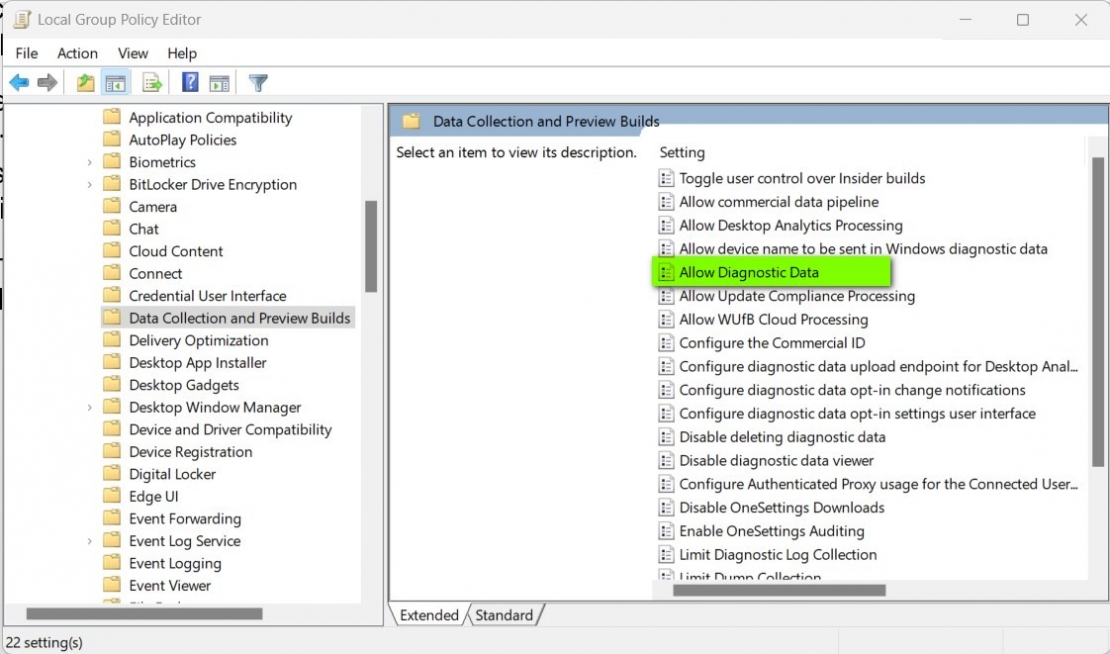Image resolution: width=1110 pixels, height=654 pixels.
Task: Expand the Event Log Service node
Action: [x=88, y=540]
